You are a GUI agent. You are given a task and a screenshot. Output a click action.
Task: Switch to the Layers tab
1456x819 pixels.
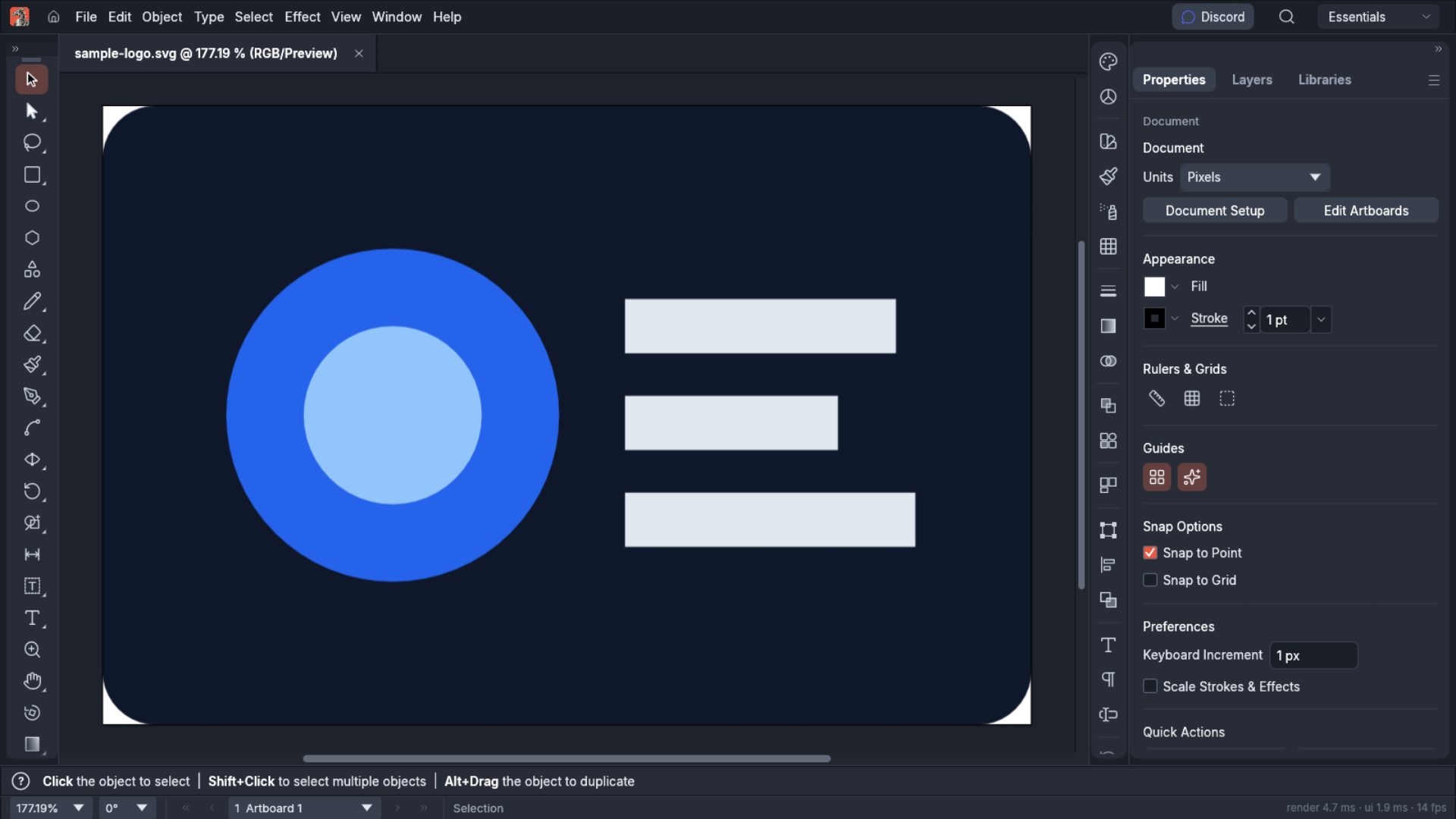click(x=1251, y=80)
